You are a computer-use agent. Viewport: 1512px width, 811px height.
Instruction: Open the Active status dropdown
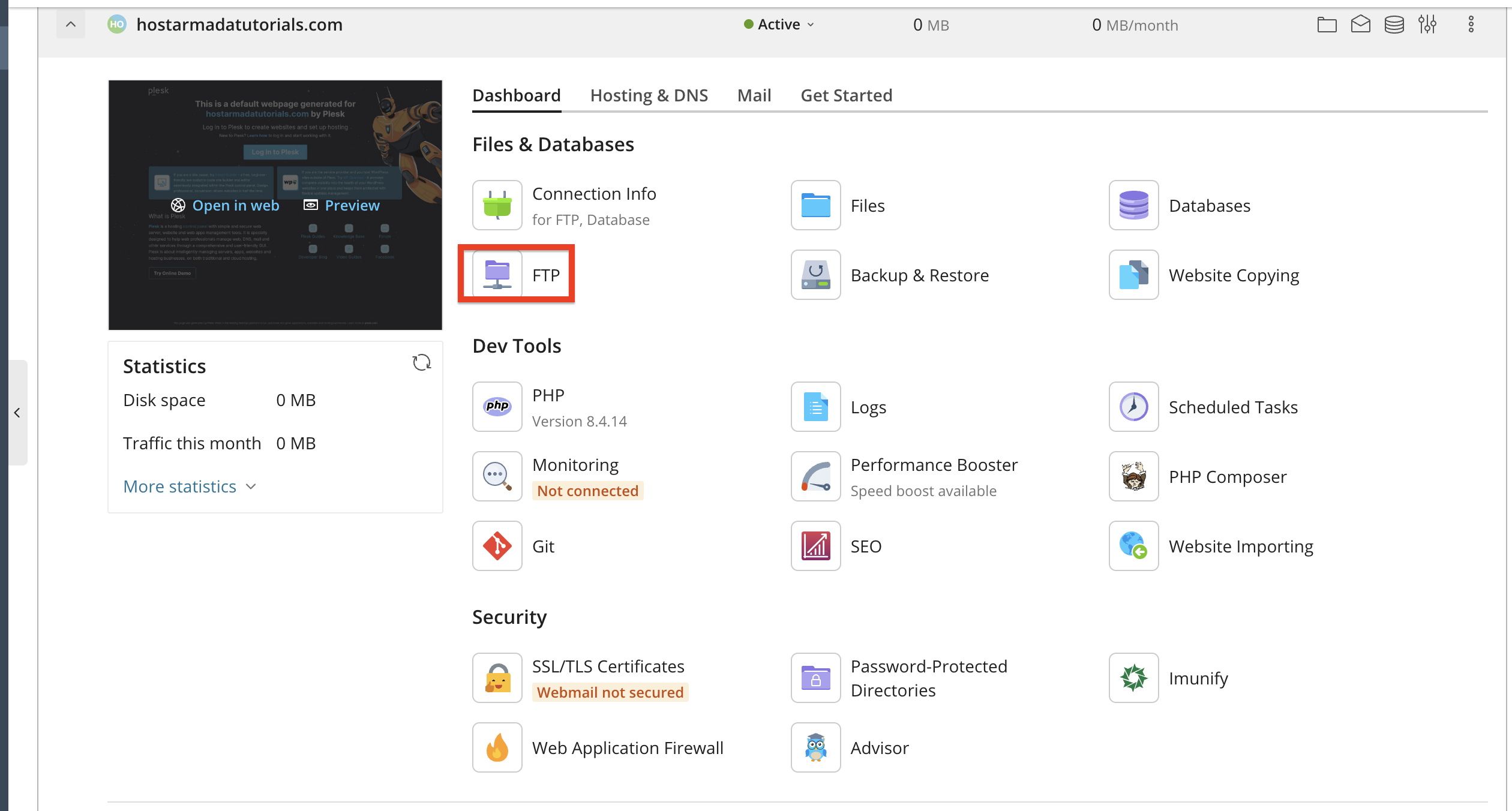coord(779,25)
